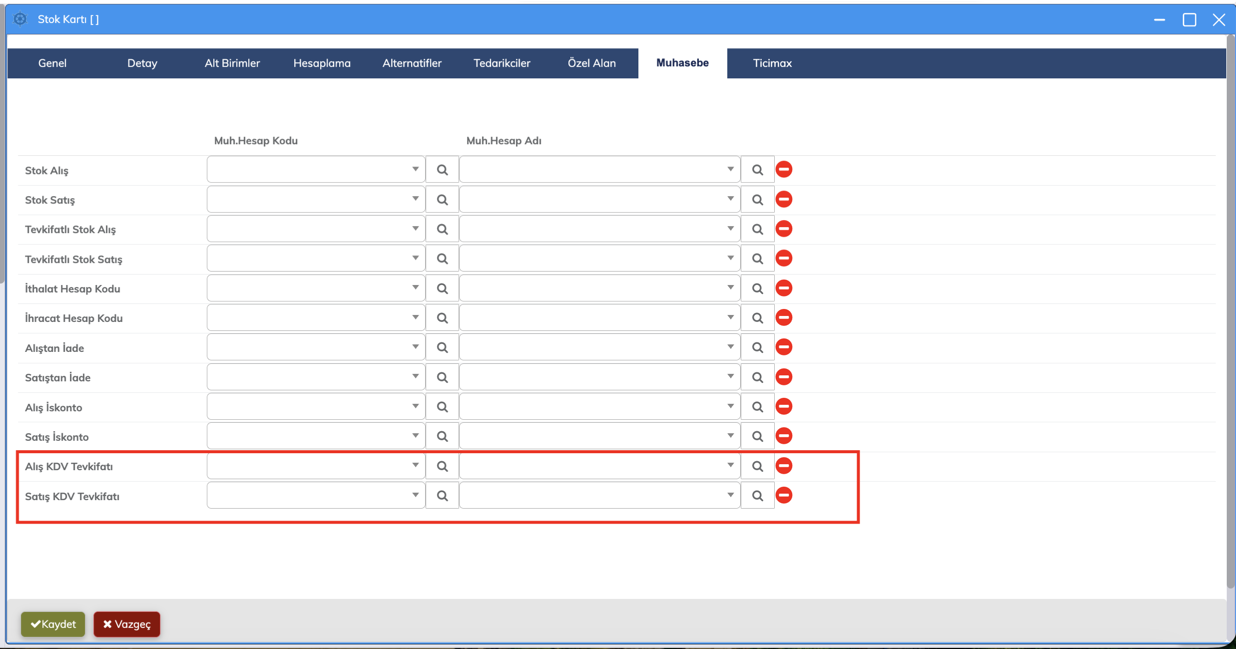The width and height of the screenshot is (1237, 649).
Task: Remove the Alıştan İade account with red icon
Action: 784,347
